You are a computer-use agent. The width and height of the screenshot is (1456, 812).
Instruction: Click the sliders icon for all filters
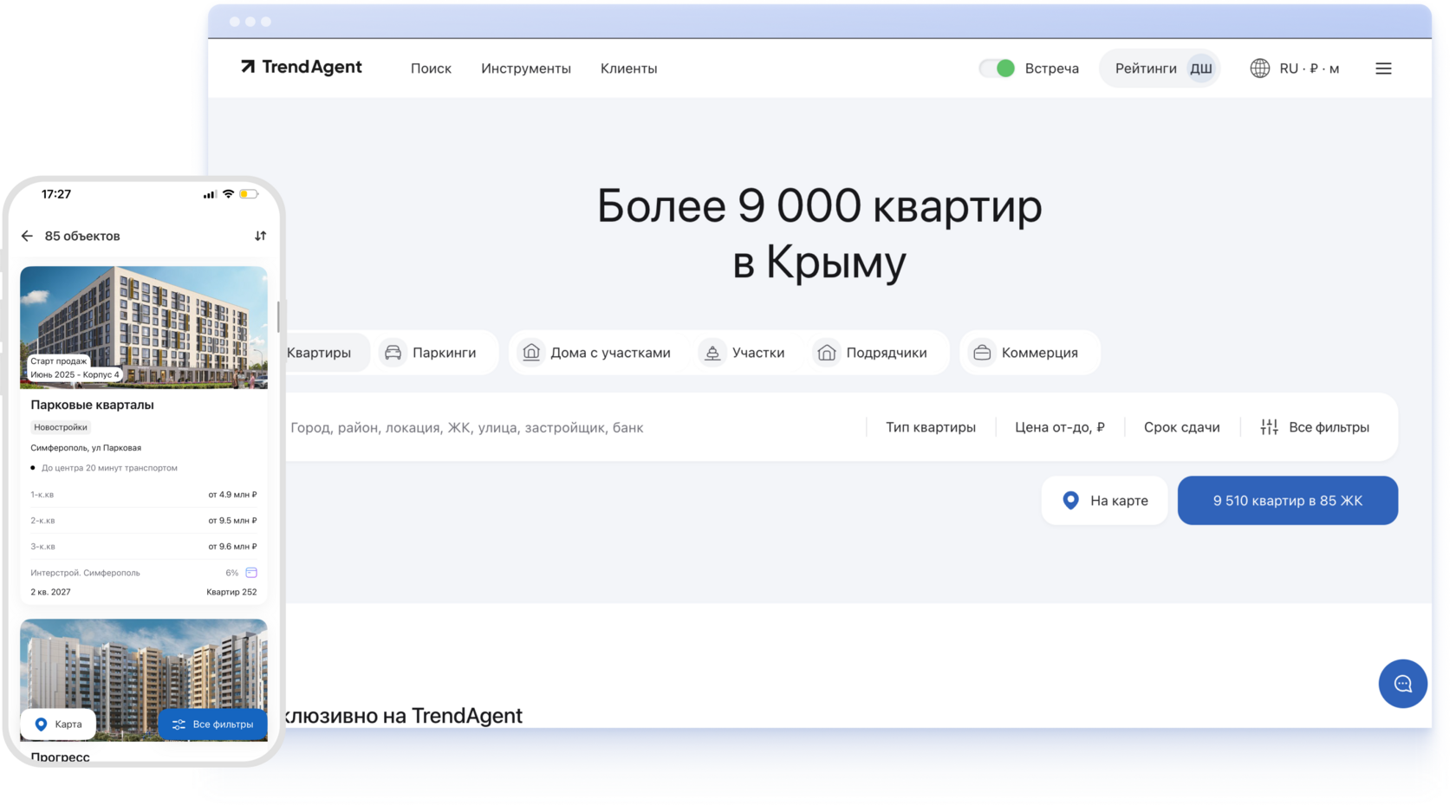pos(1269,427)
